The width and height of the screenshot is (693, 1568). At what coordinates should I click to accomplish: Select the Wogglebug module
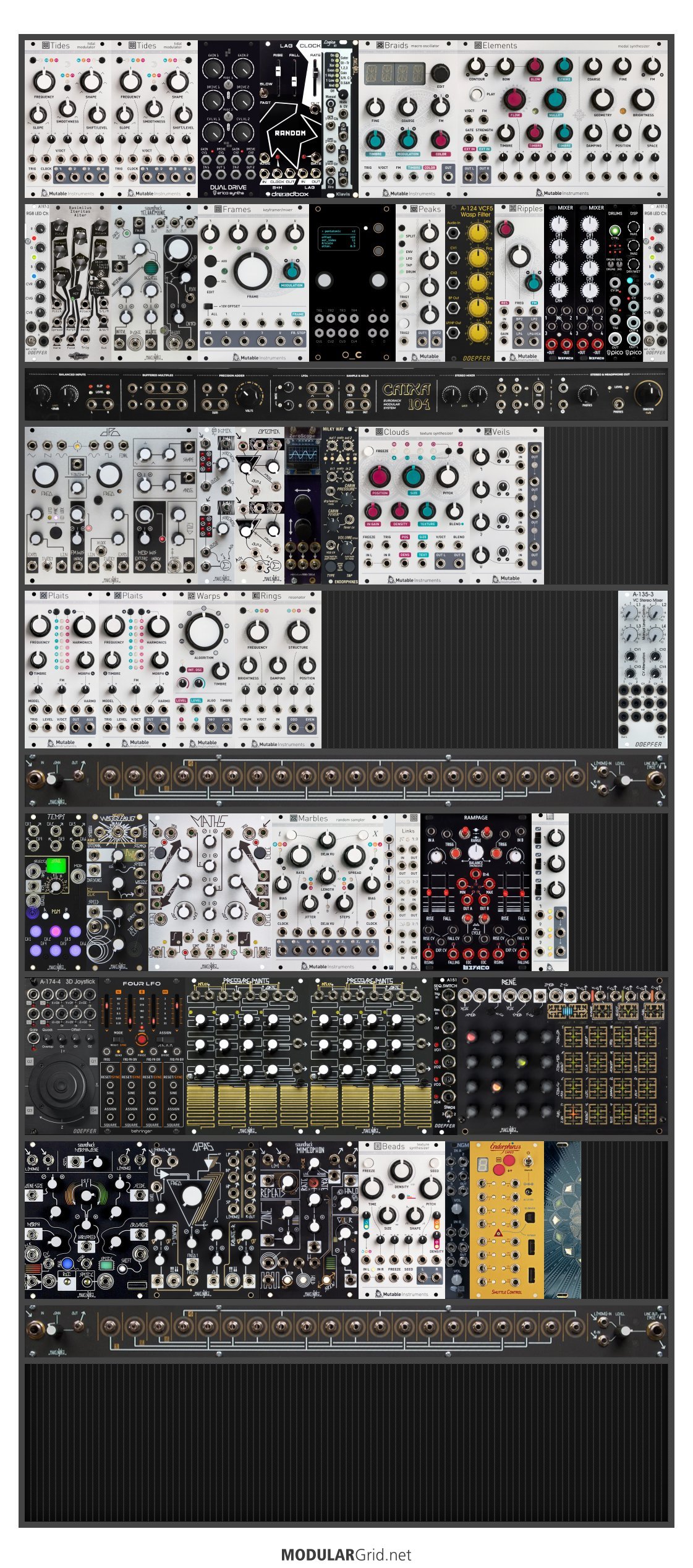117,892
